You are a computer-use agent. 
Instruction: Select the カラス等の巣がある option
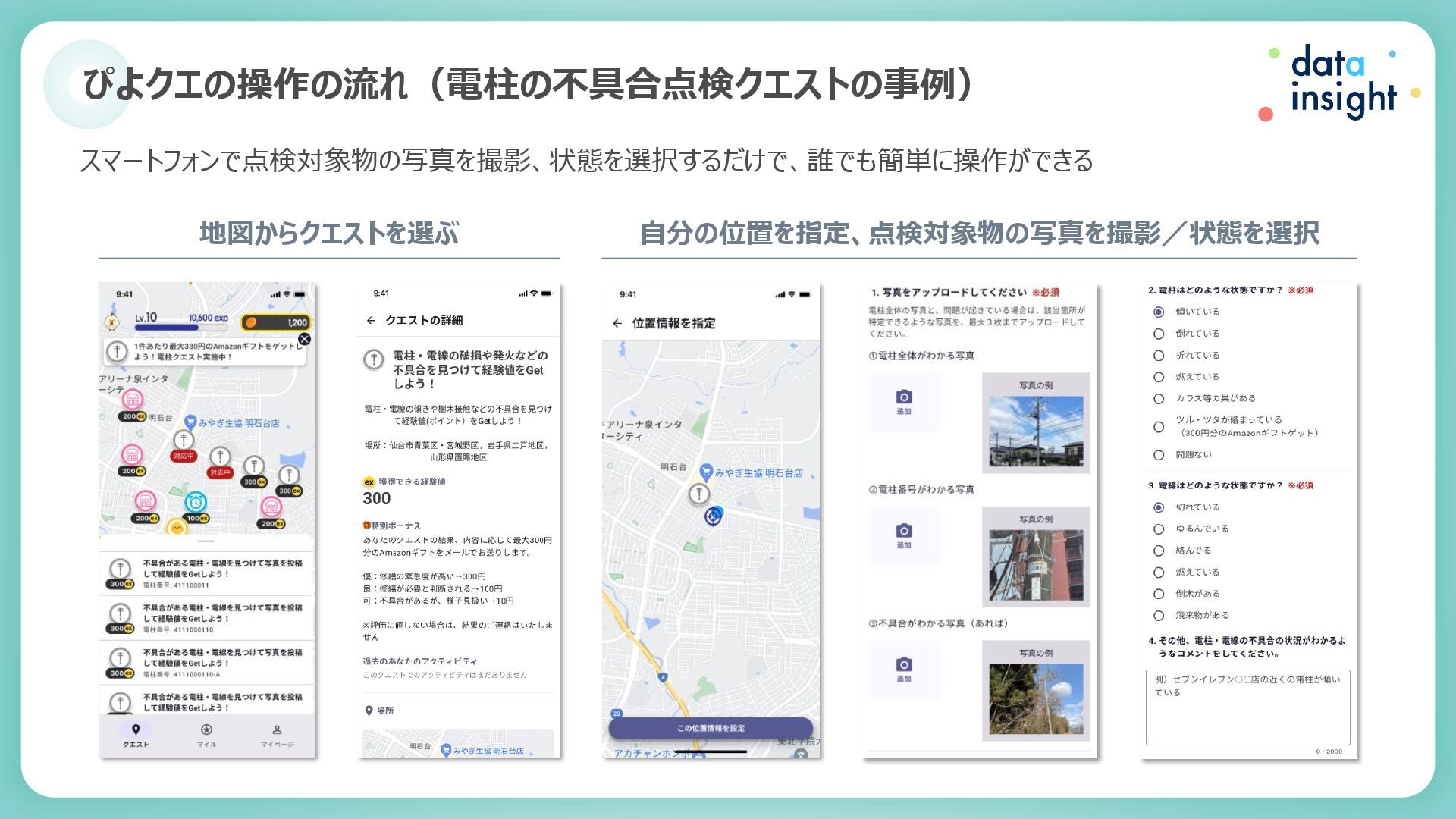(1159, 399)
